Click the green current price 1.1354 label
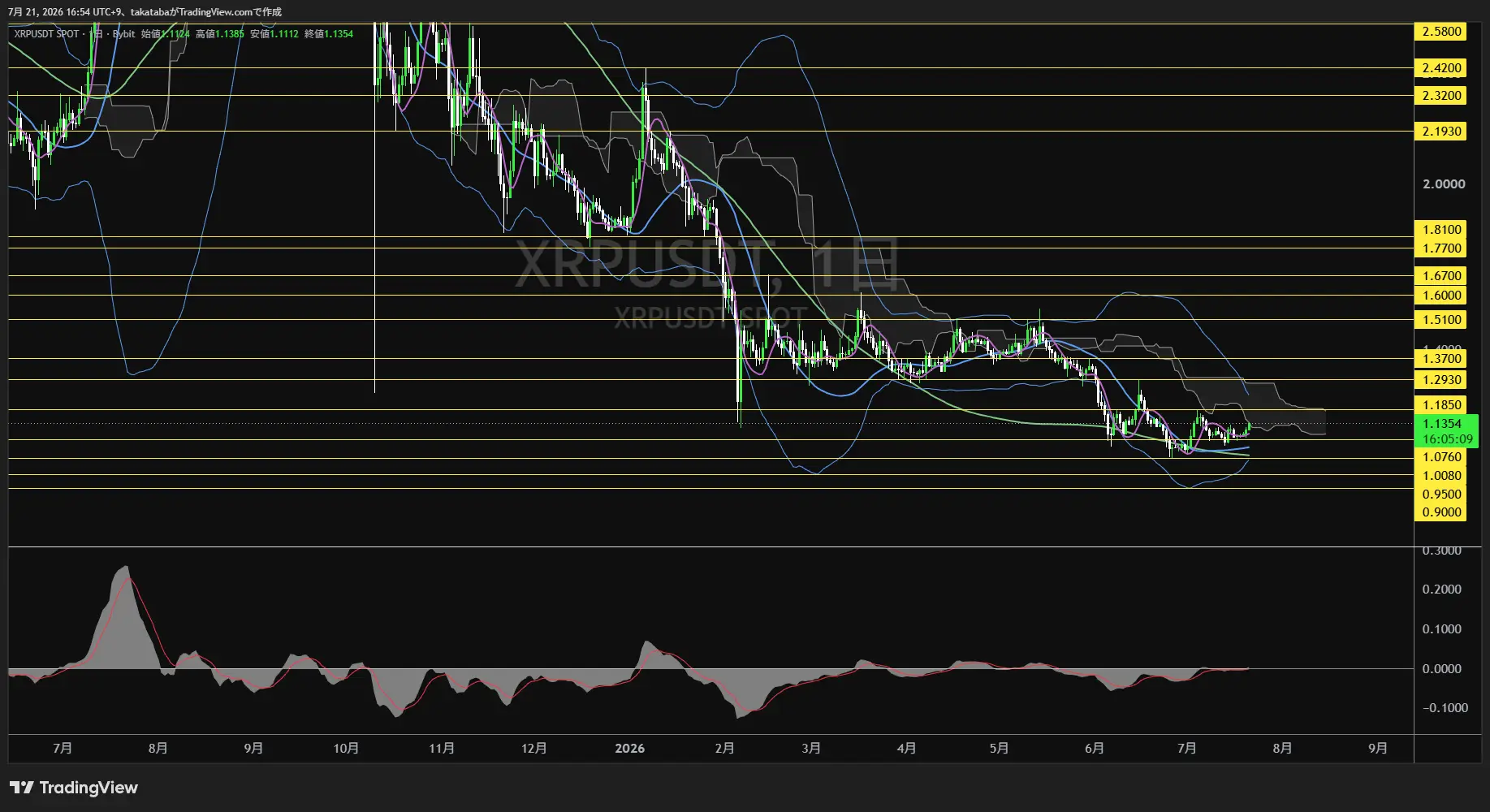Screen dimensions: 1490x812 pos(1446,424)
